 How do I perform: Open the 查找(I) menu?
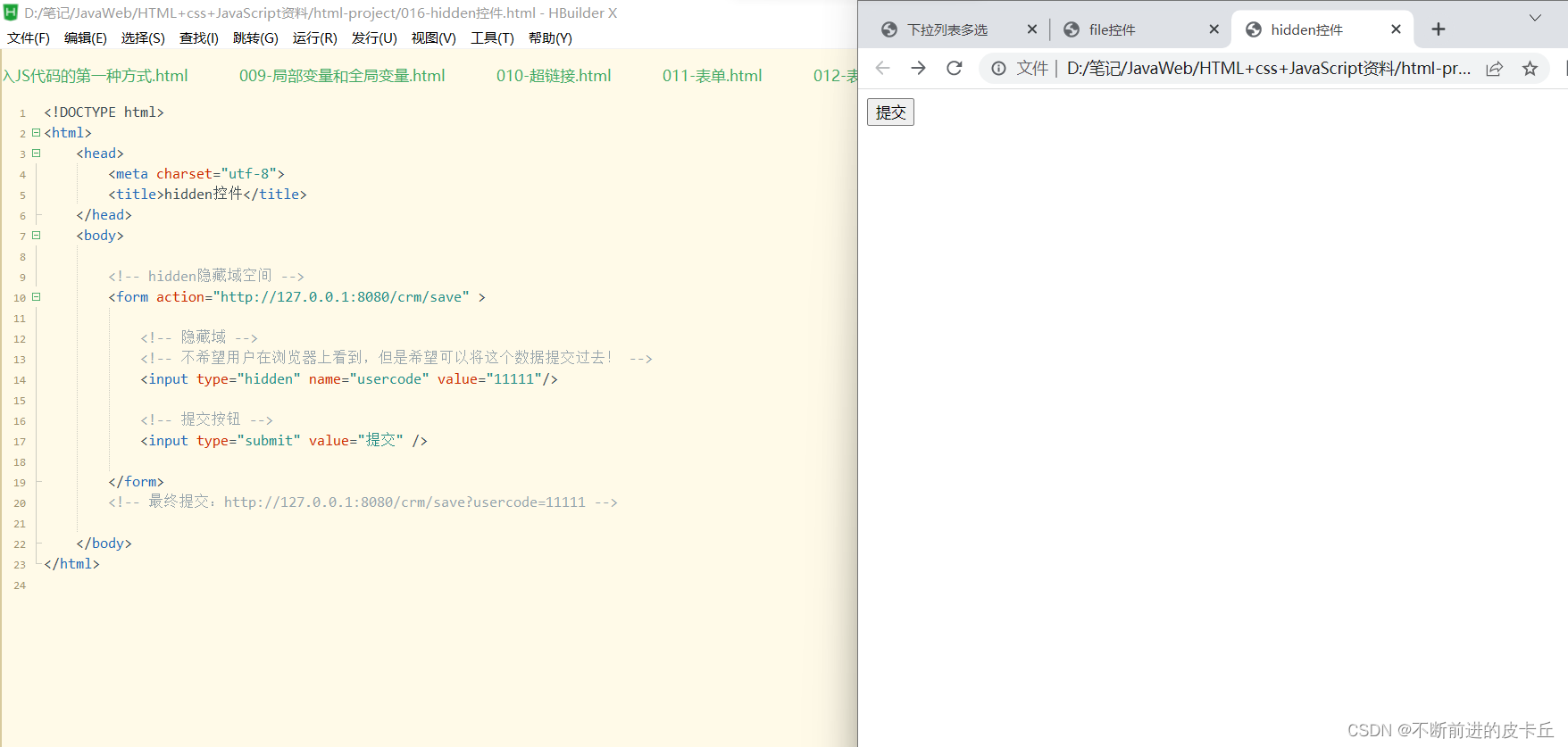tap(199, 37)
